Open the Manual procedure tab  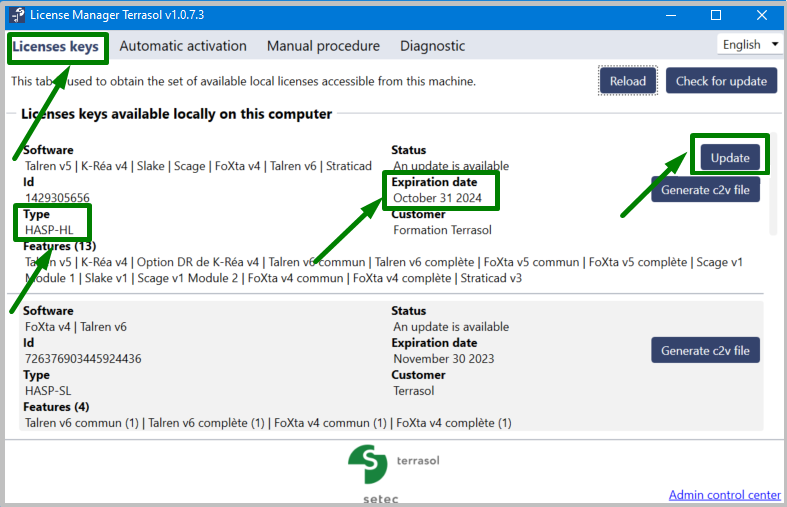323,46
